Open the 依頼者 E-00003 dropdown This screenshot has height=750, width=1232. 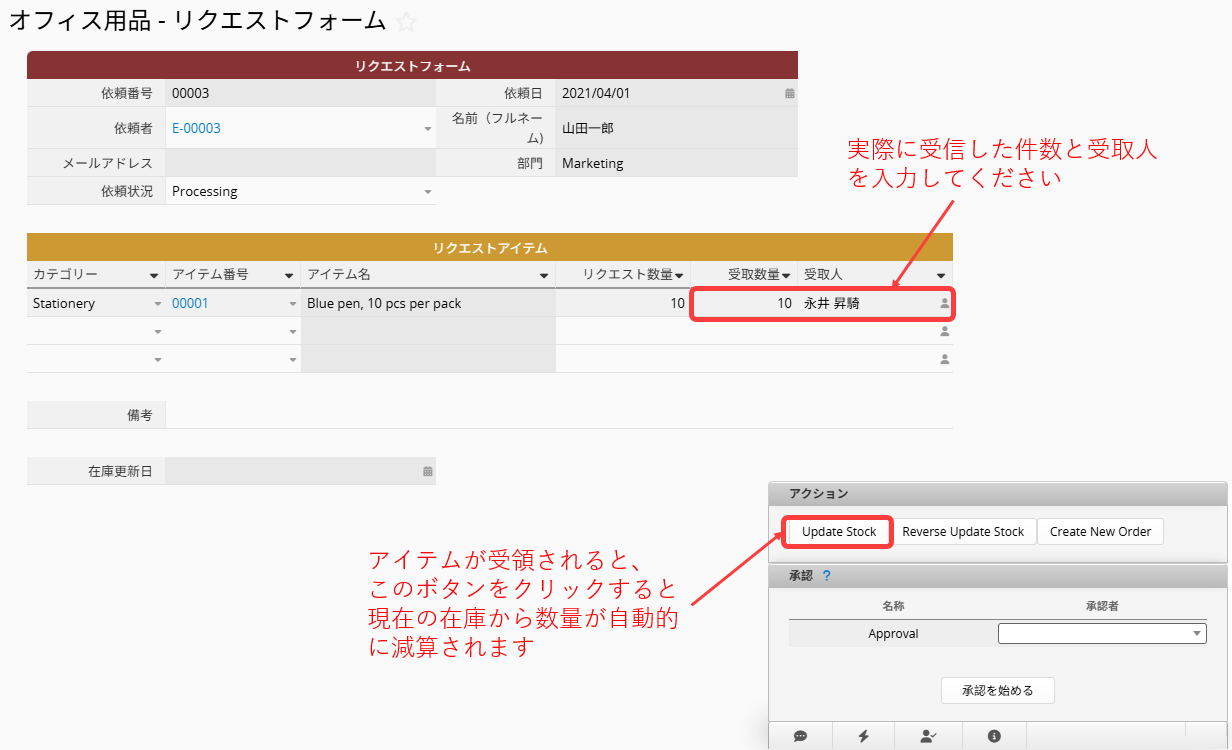pos(428,129)
